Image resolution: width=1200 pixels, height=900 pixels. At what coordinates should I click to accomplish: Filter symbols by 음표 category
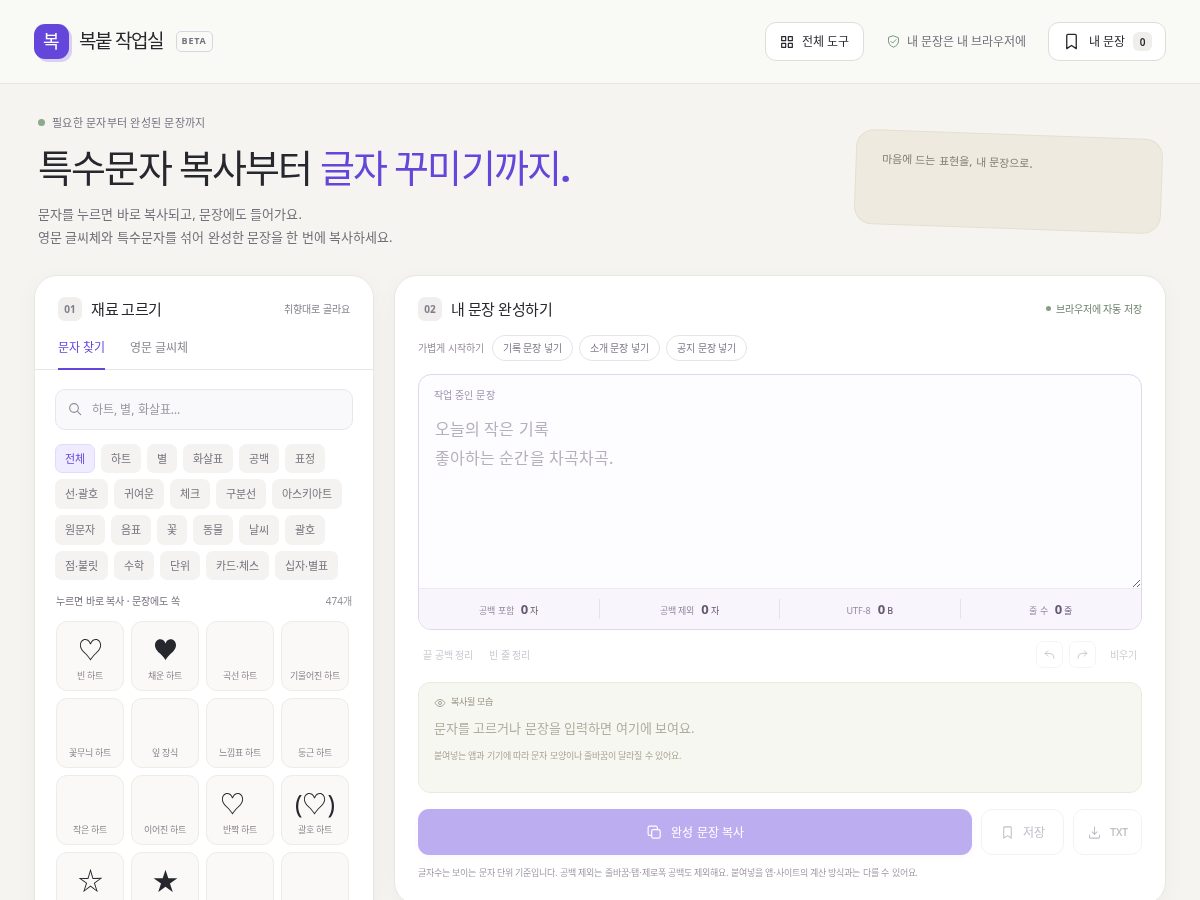[x=131, y=530]
